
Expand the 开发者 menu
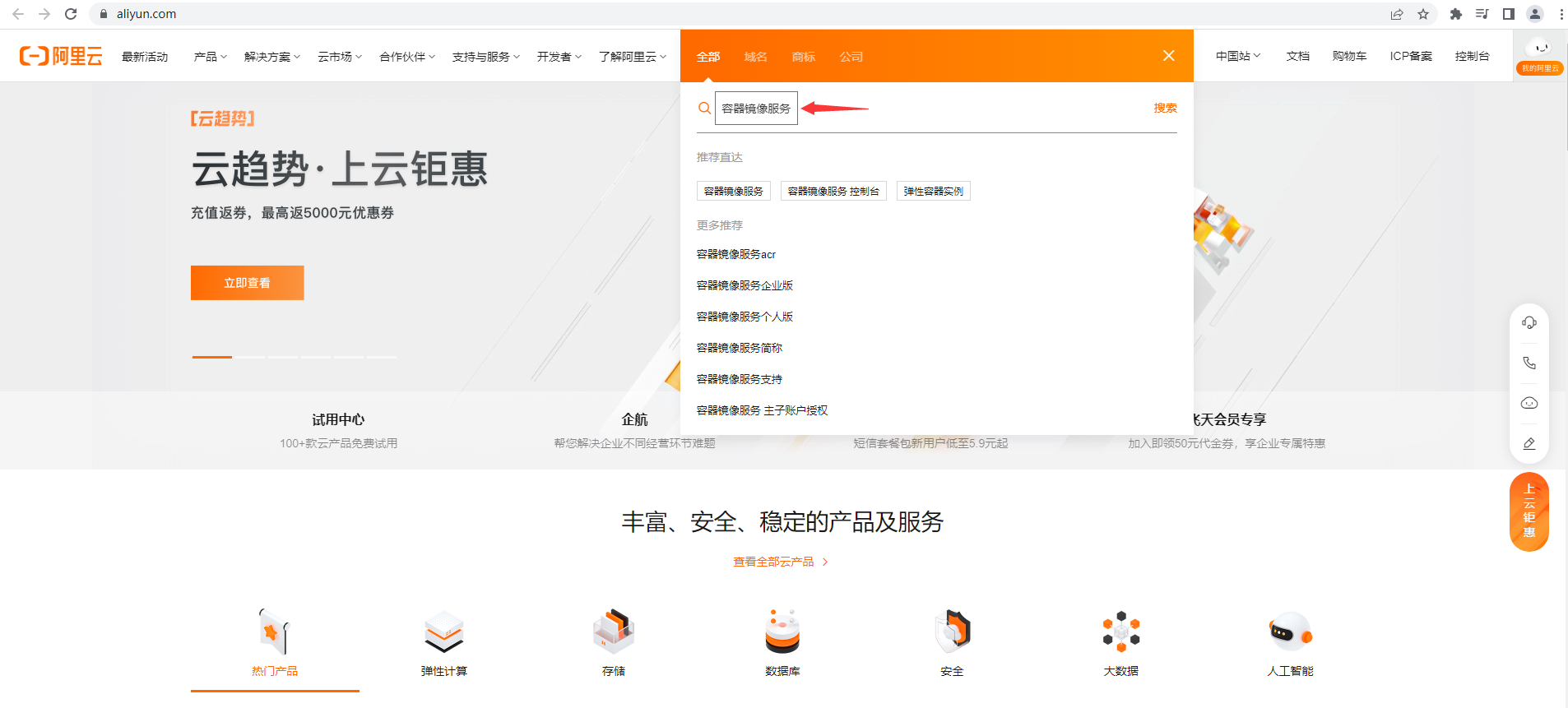click(559, 56)
